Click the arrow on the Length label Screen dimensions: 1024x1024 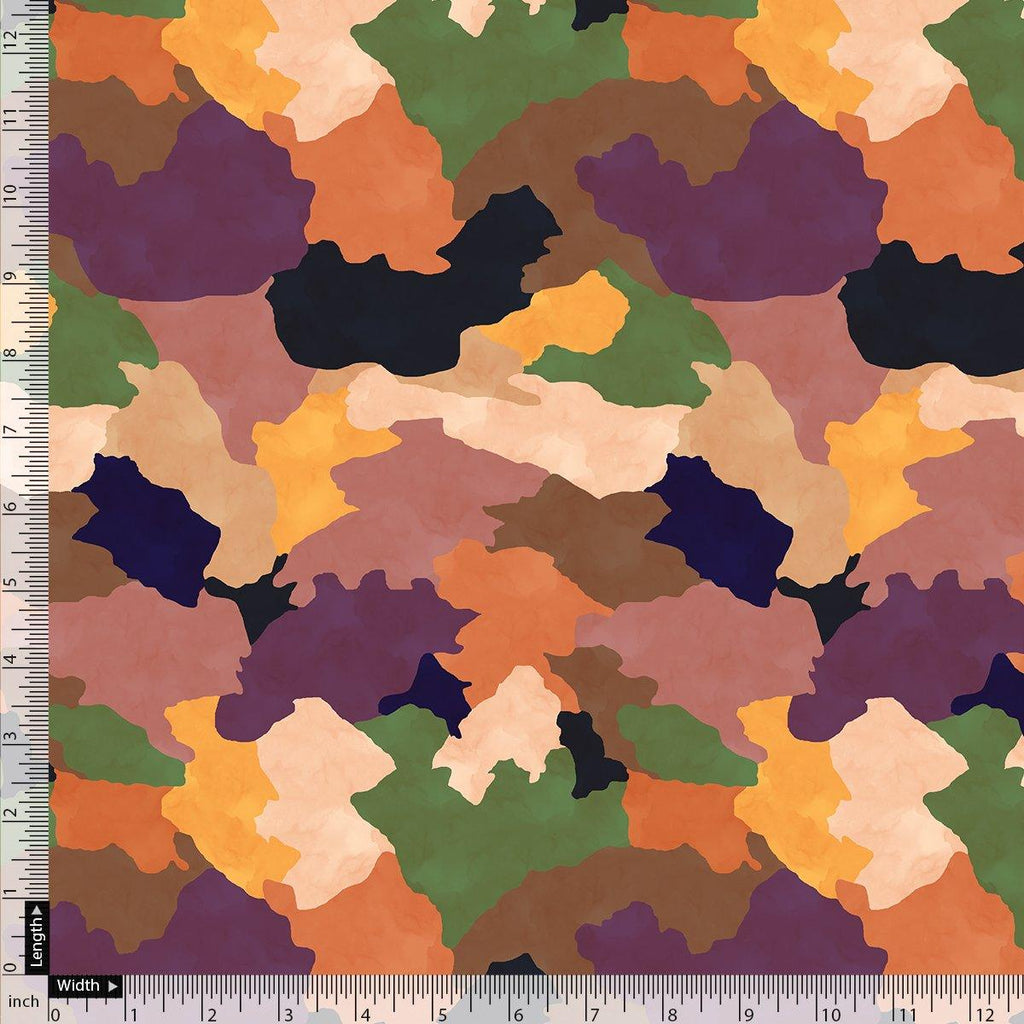point(37,910)
